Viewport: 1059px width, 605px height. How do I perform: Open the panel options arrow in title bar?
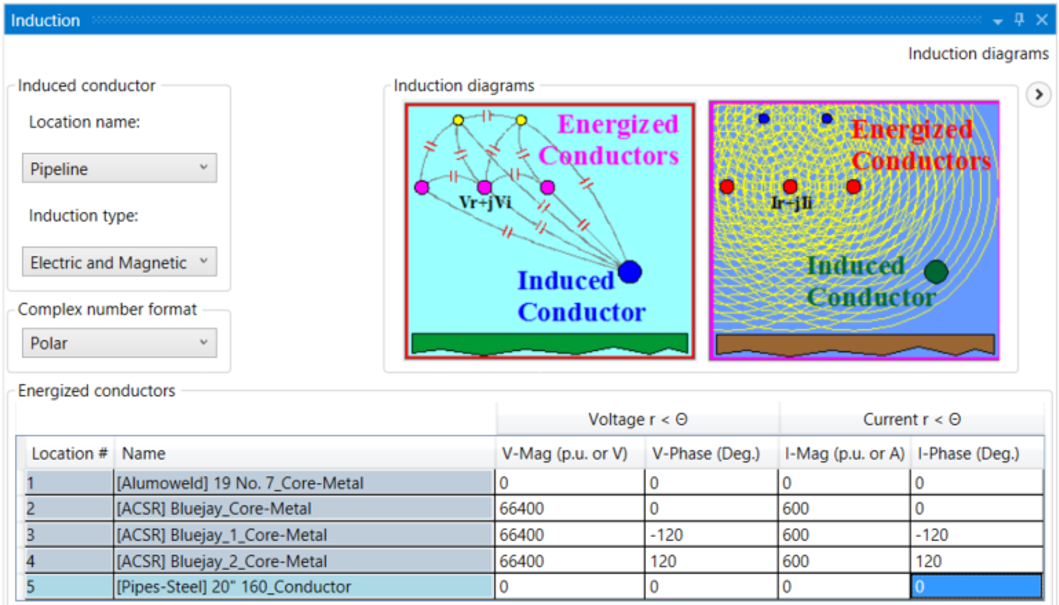click(998, 21)
